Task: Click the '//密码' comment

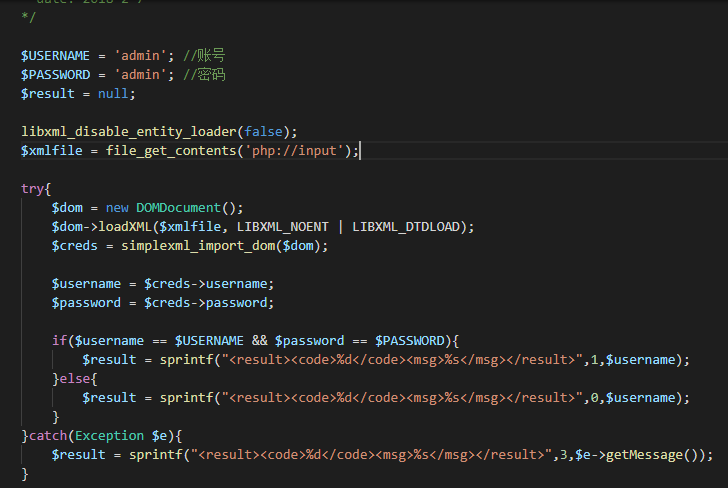Action: coord(204,75)
